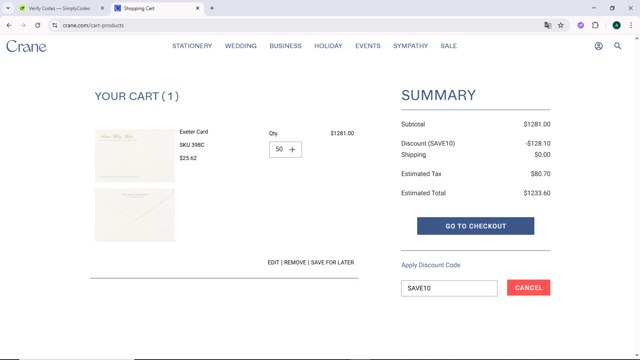
Task: Click the Subtotal $1281.00 value
Action: [x=537, y=124]
